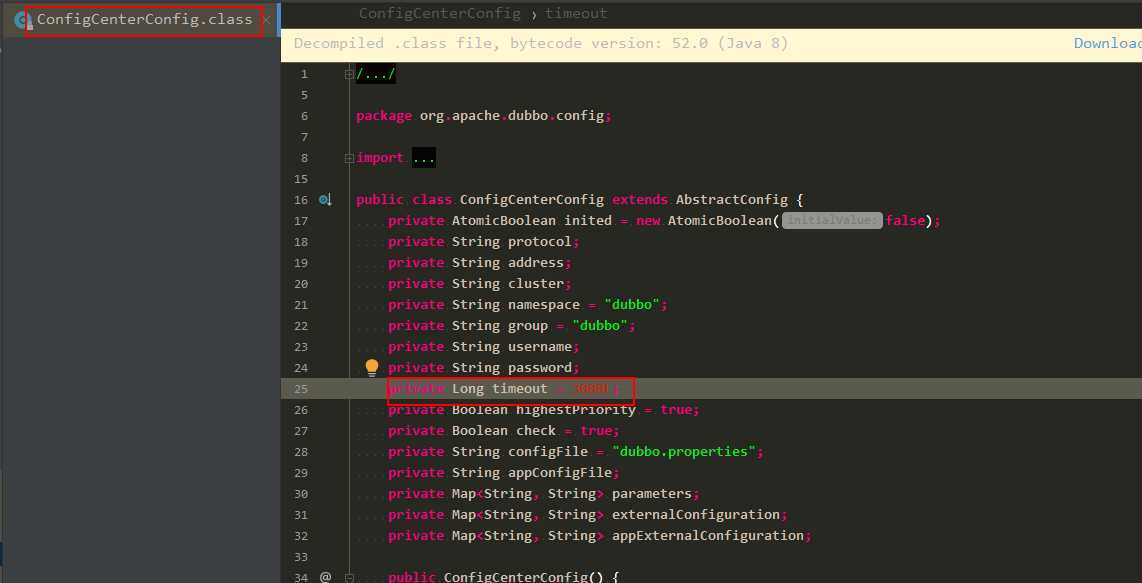Click the folded import ellipsis block
Screen dimensions: 1142x583
coord(423,158)
